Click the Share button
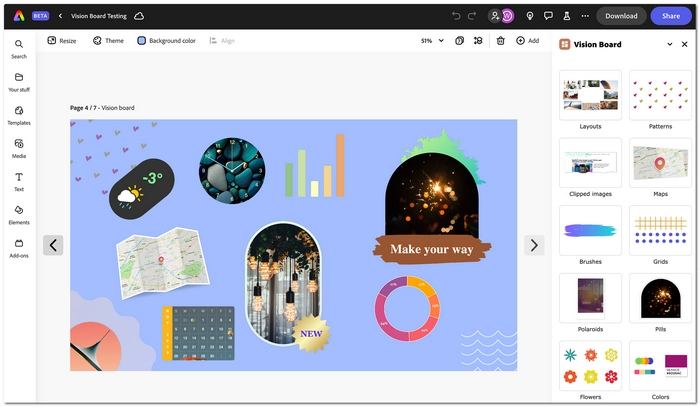Screen dimensions: 700x407 [671, 16]
